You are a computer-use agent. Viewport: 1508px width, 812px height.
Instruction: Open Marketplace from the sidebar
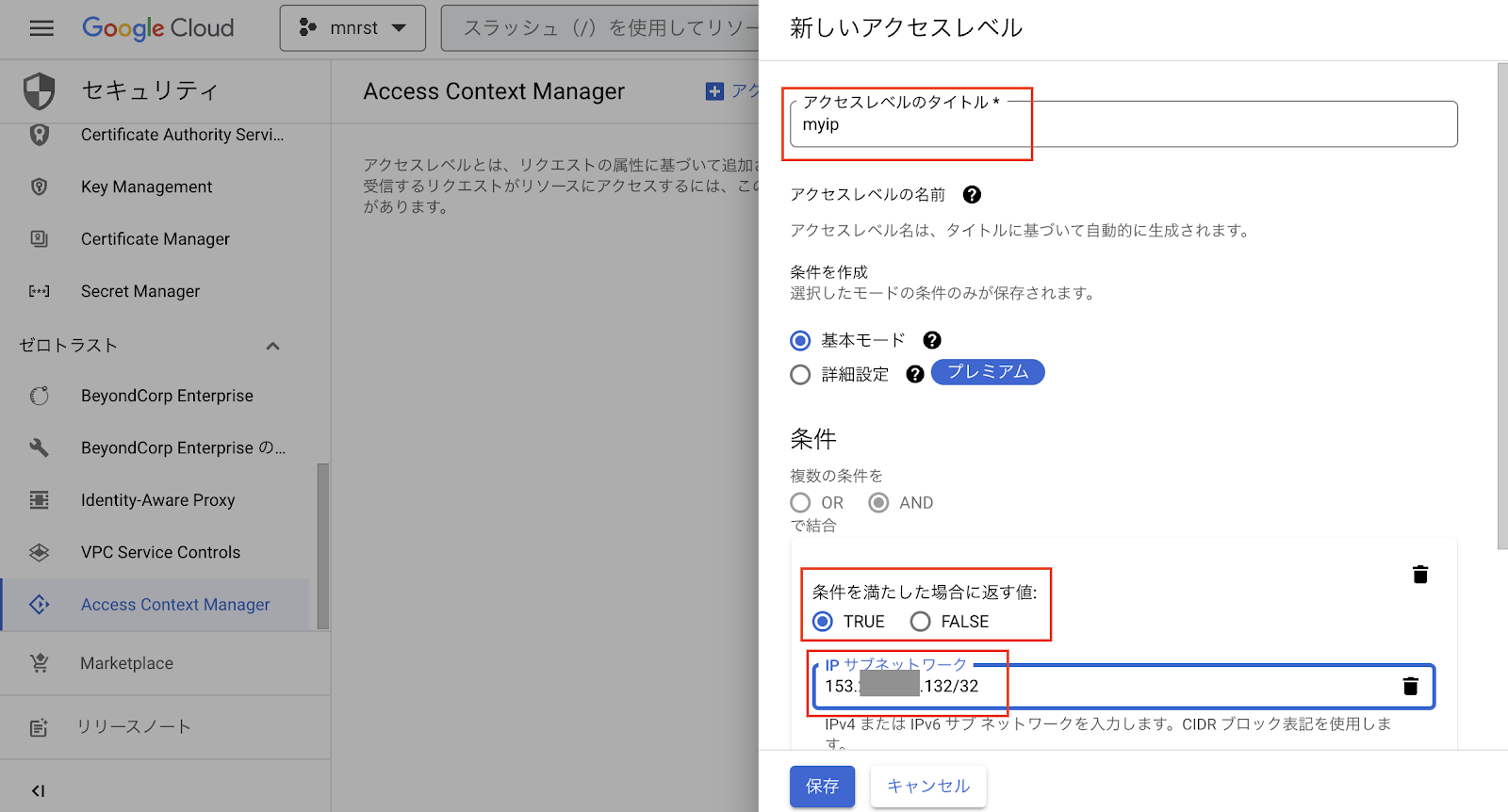coord(126,663)
